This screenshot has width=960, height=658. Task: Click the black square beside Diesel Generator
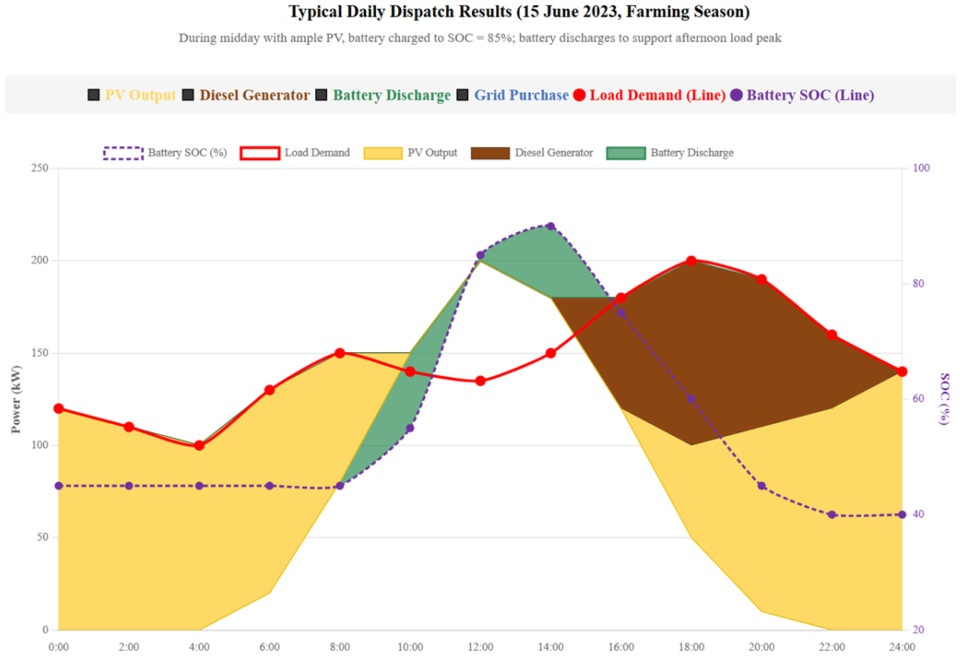click(x=189, y=95)
